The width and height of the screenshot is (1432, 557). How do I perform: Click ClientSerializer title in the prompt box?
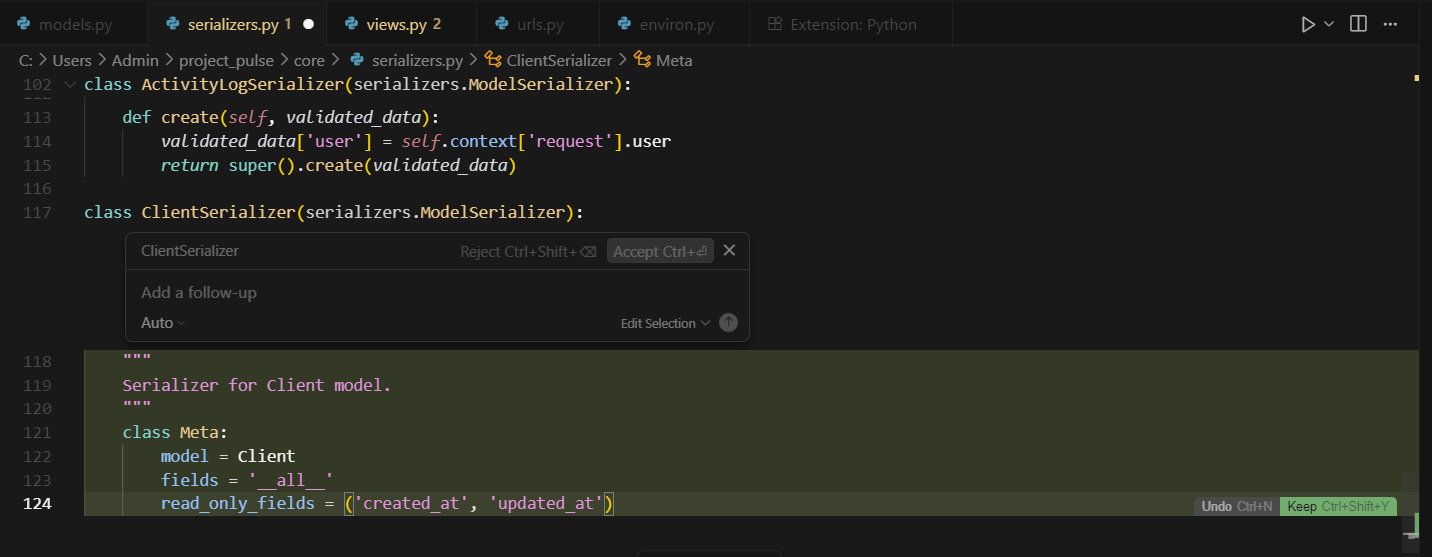point(190,251)
